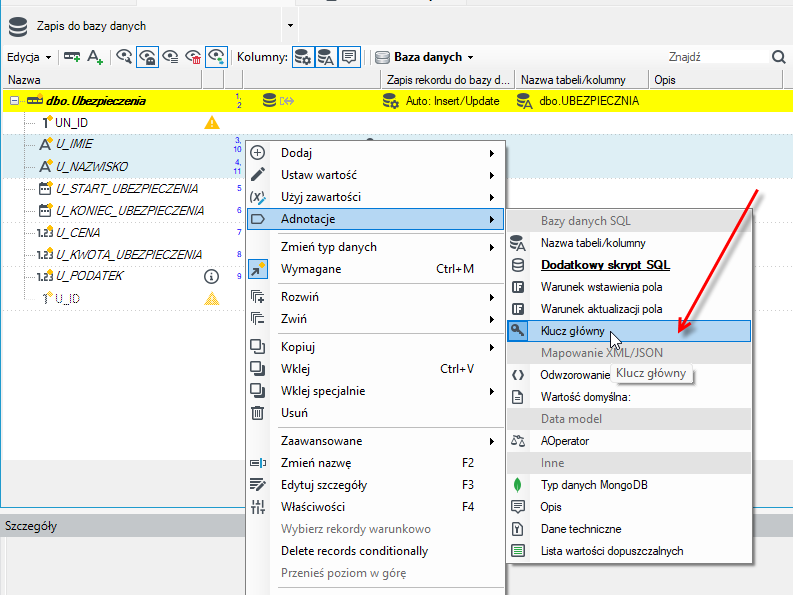Select the U_NAZWISKO field row
This screenshot has width=793, height=595.
click(92, 166)
